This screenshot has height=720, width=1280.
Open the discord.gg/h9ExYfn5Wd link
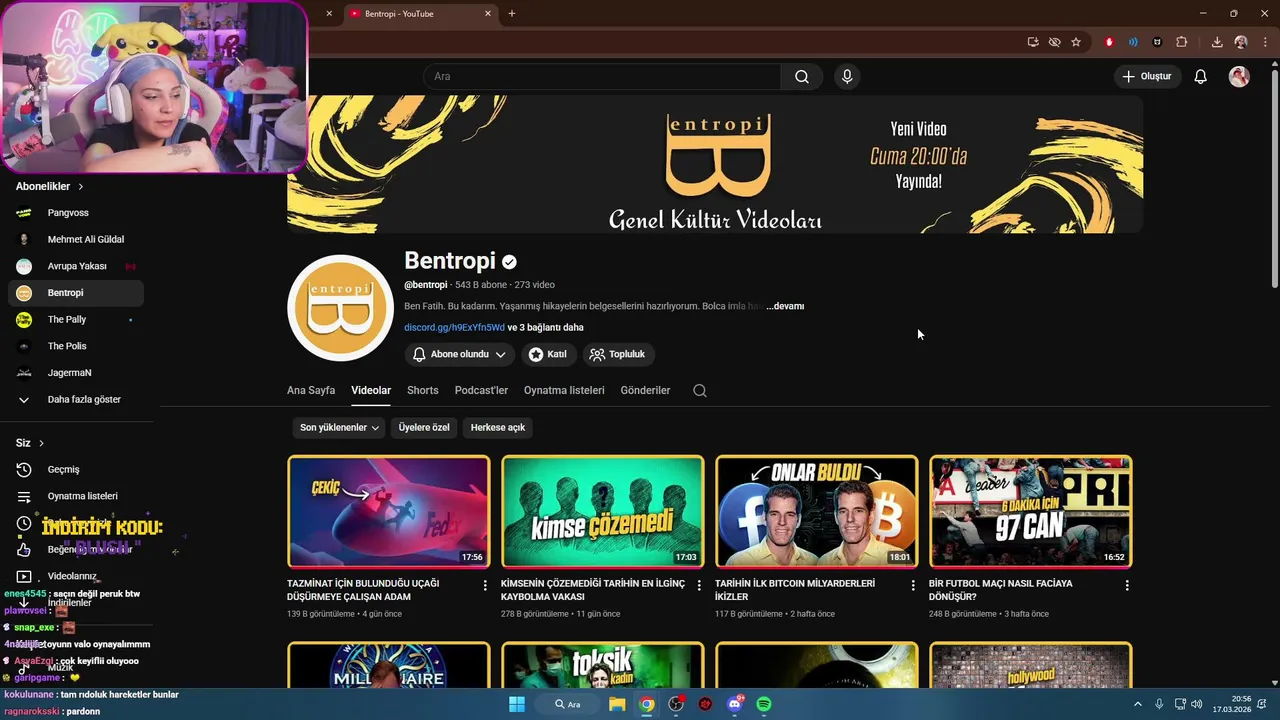pyautogui.click(x=454, y=327)
